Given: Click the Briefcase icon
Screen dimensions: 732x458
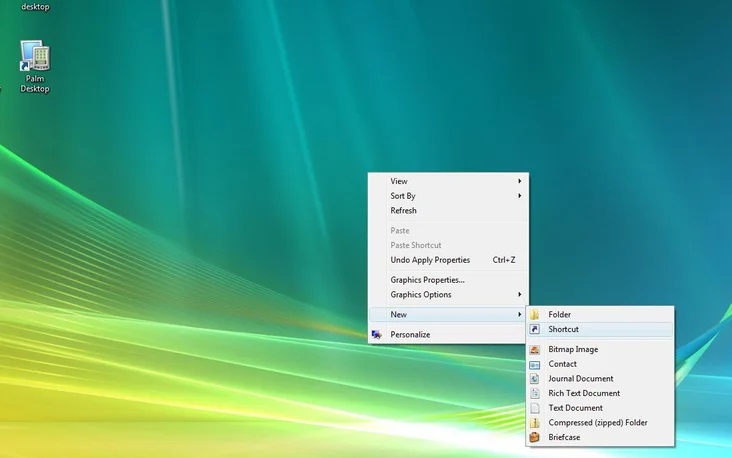Looking at the screenshot, I should pyautogui.click(x=535, y=437).
